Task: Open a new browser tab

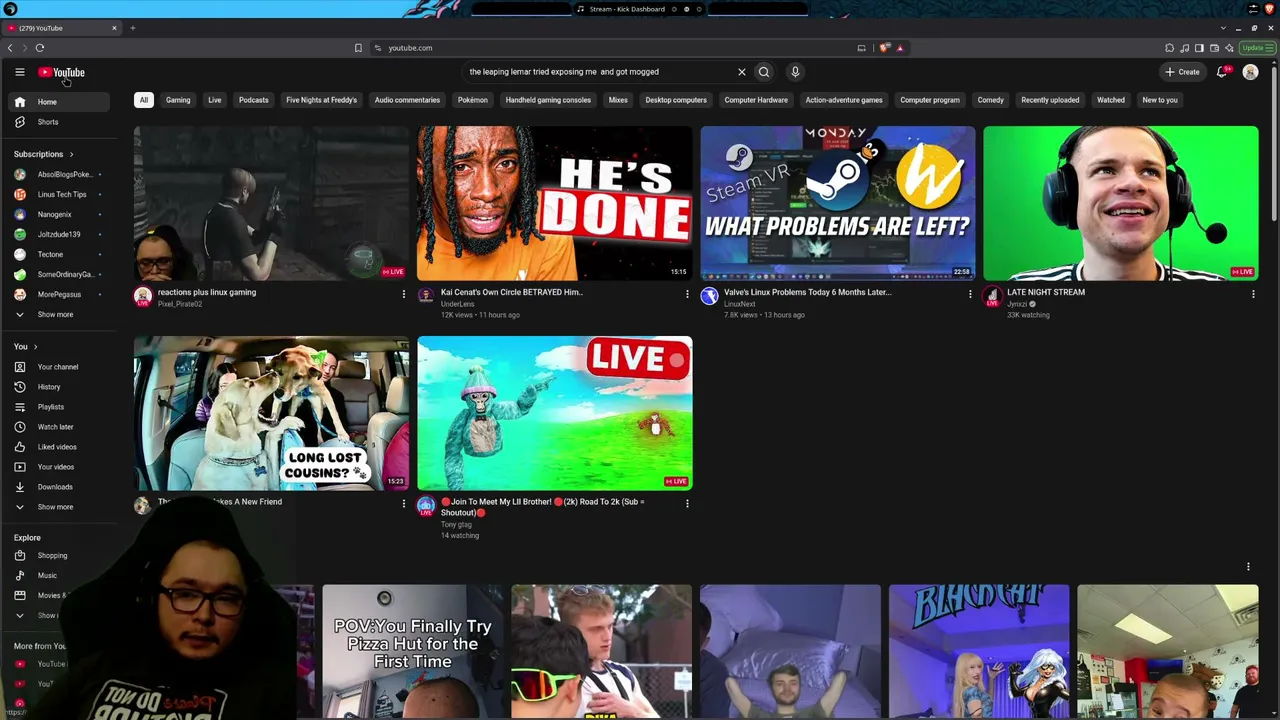Action: [132, 28]
